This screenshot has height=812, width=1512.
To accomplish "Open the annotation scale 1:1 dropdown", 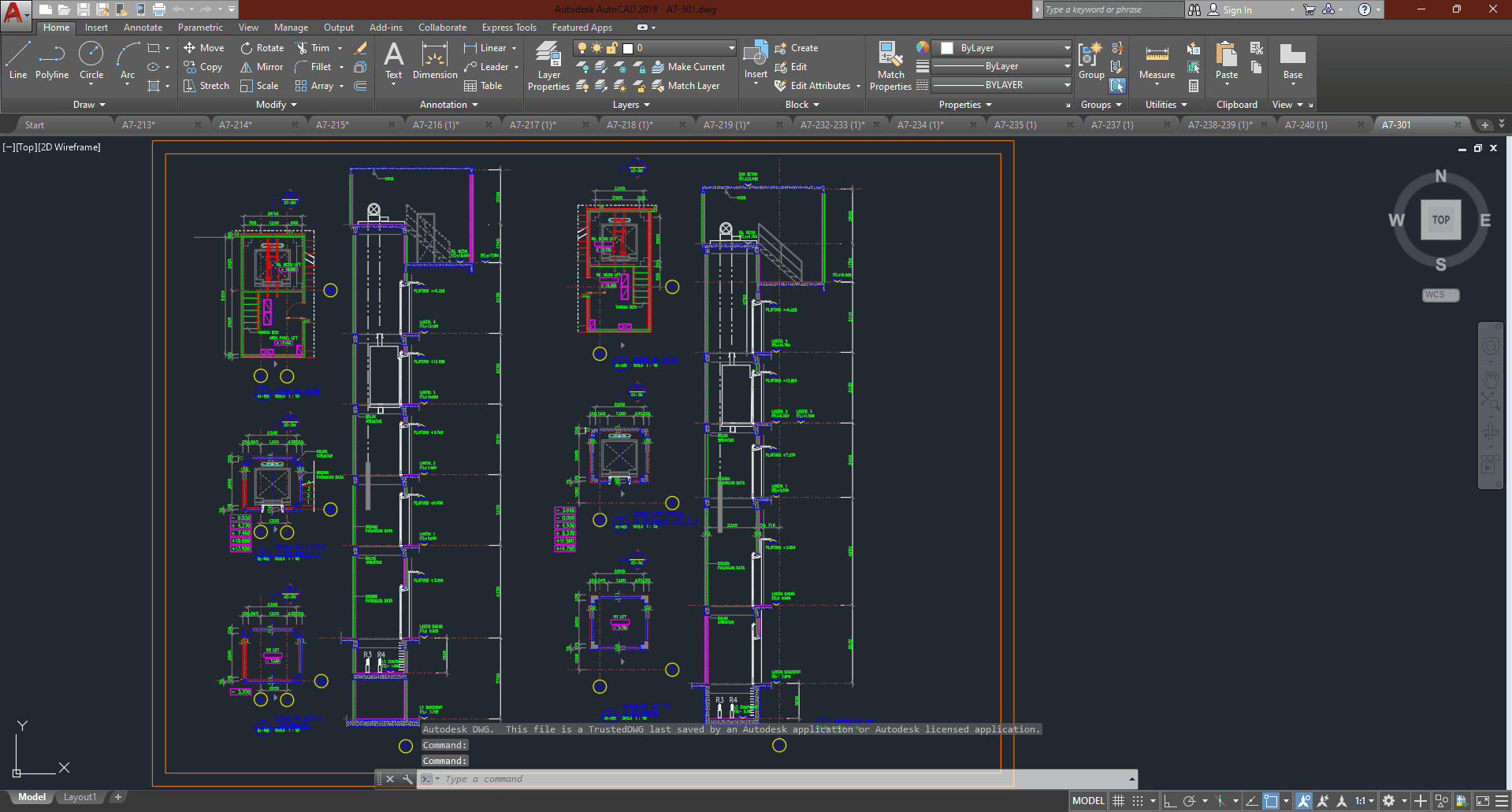I will [1365, 801].
